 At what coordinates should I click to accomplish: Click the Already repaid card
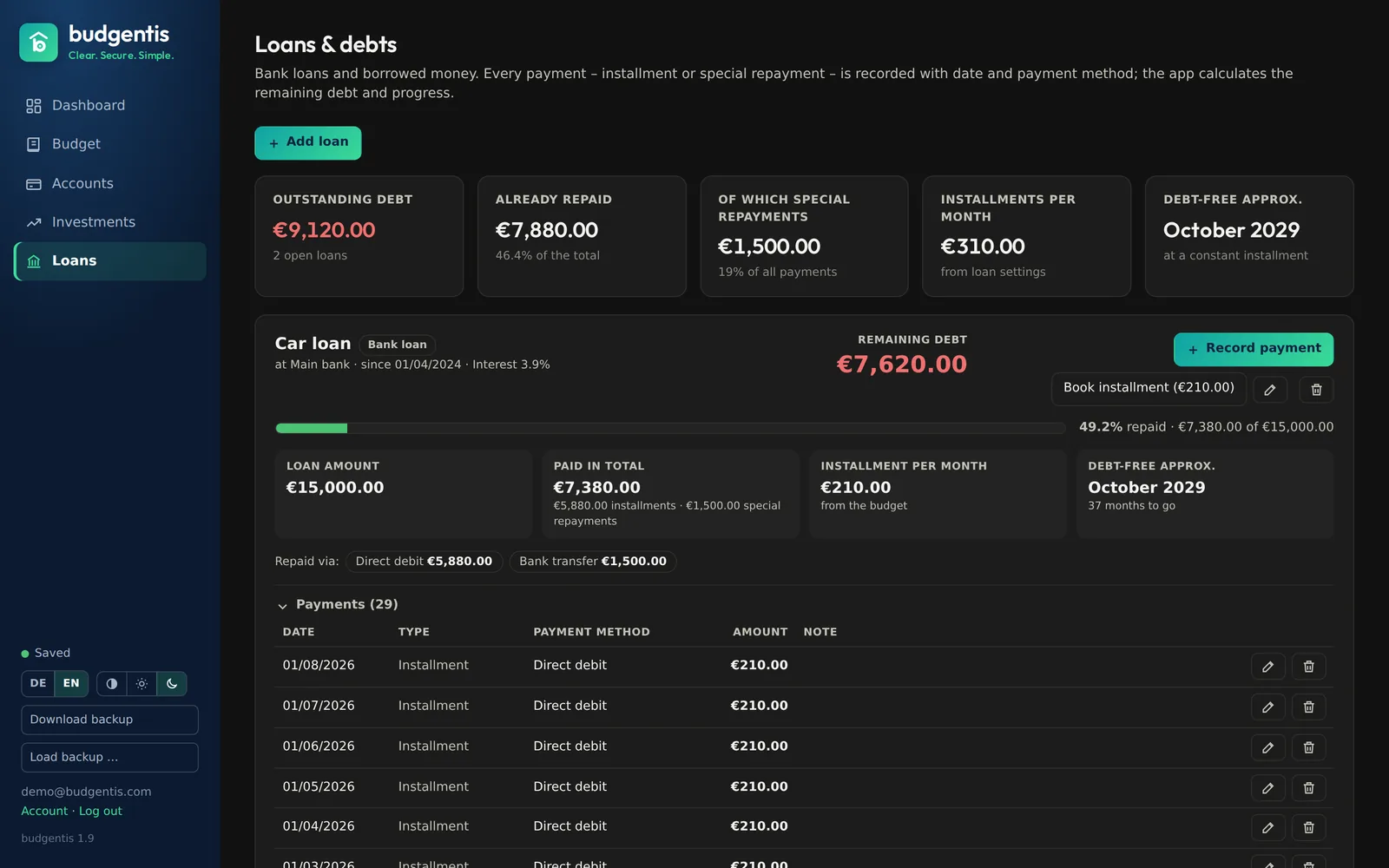582,236
